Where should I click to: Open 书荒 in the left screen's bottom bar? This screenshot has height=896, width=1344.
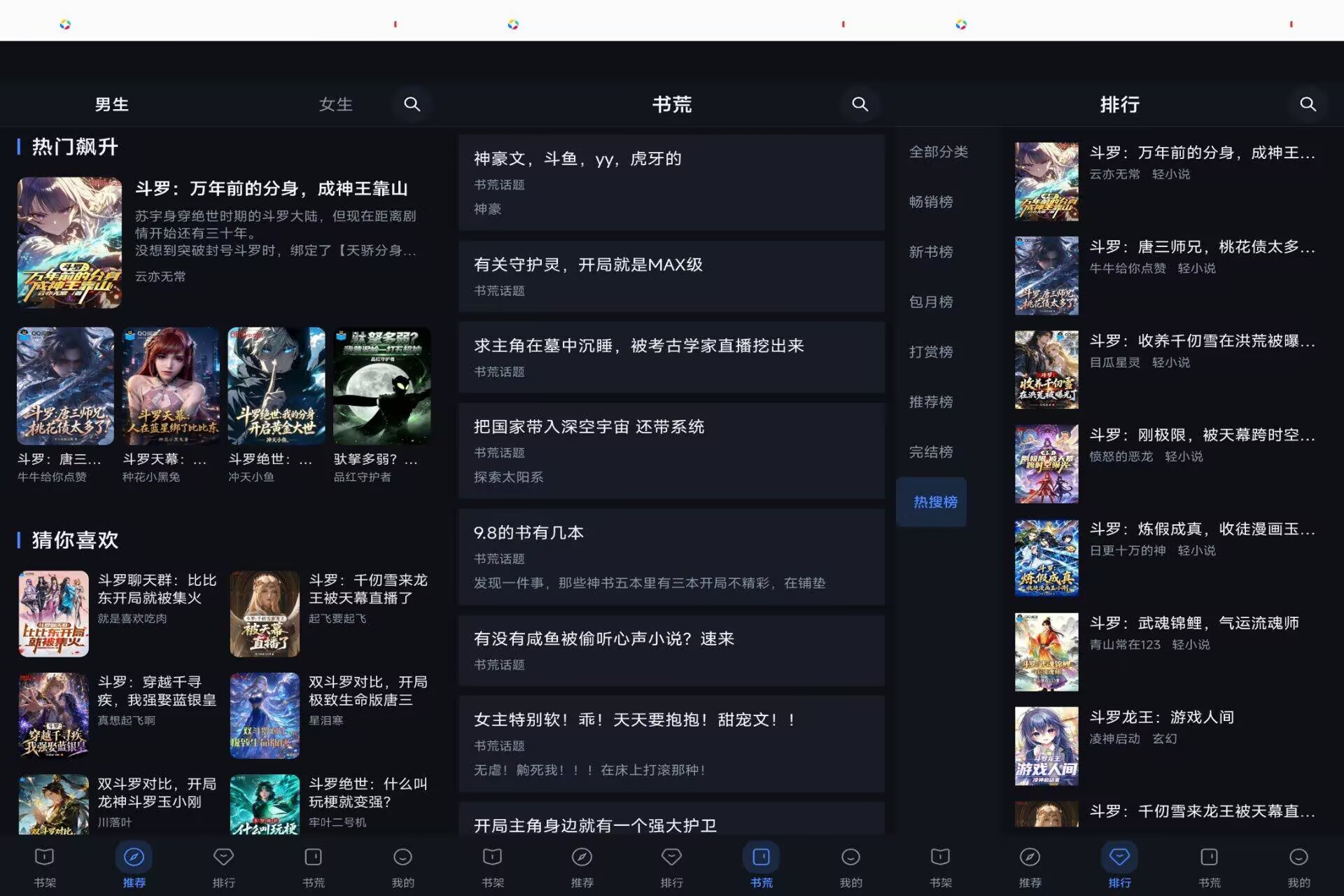(314, 867)
